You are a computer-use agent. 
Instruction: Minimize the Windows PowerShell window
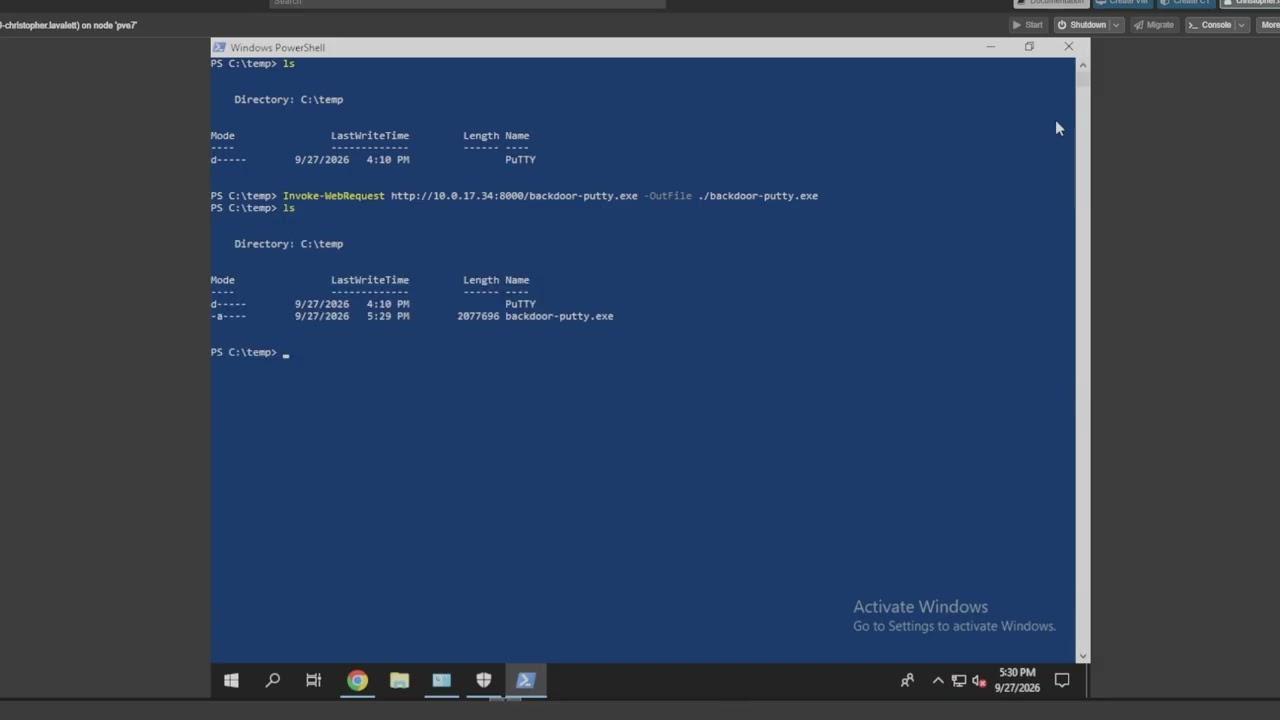[990, 47]
